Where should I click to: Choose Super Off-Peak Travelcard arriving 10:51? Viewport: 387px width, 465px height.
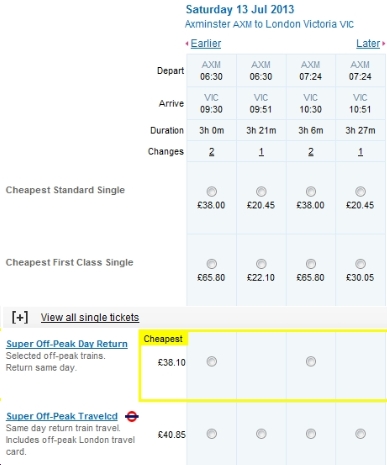coord(360,434)
